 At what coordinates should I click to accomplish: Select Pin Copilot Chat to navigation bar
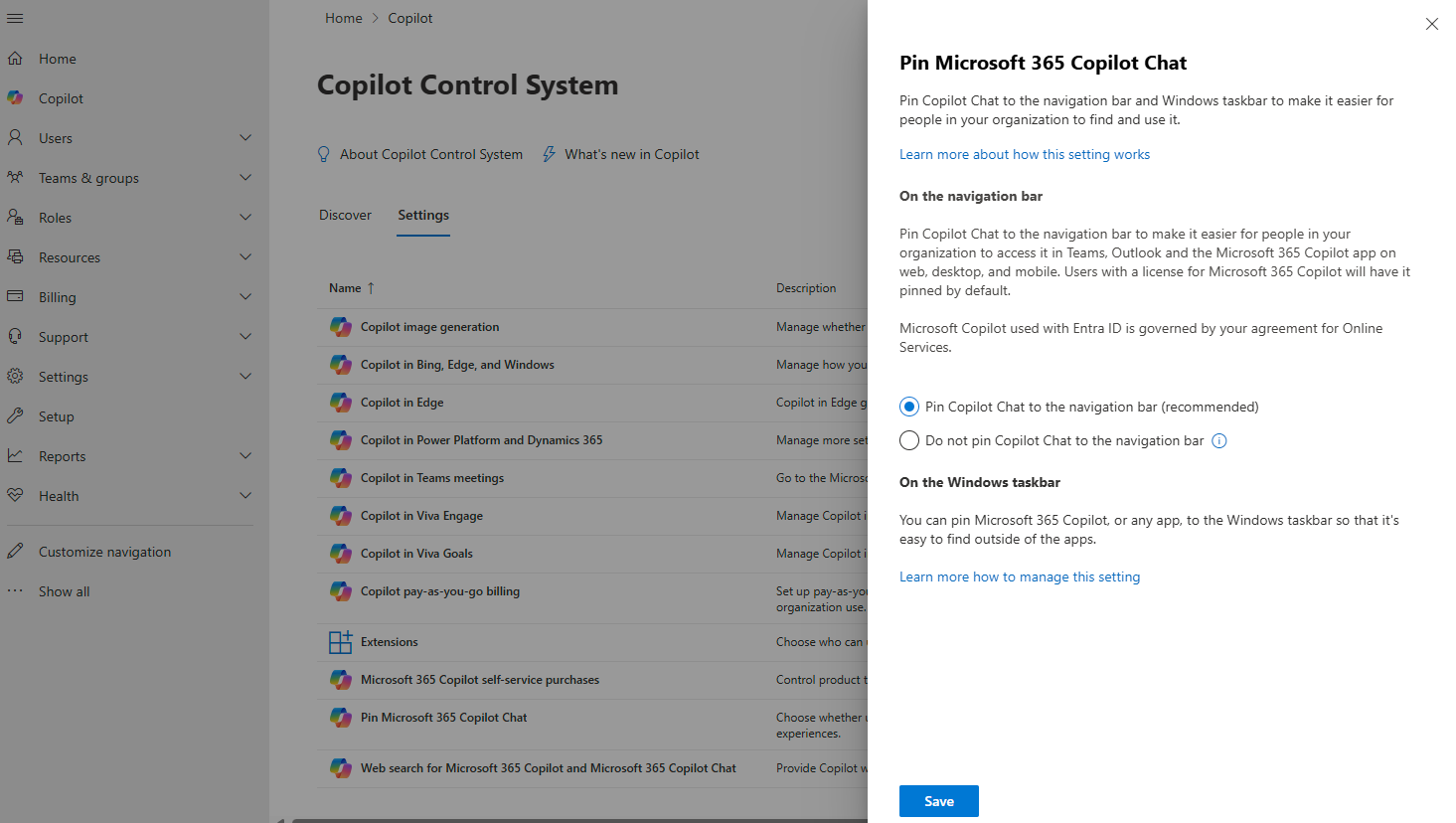pos(909,407)
